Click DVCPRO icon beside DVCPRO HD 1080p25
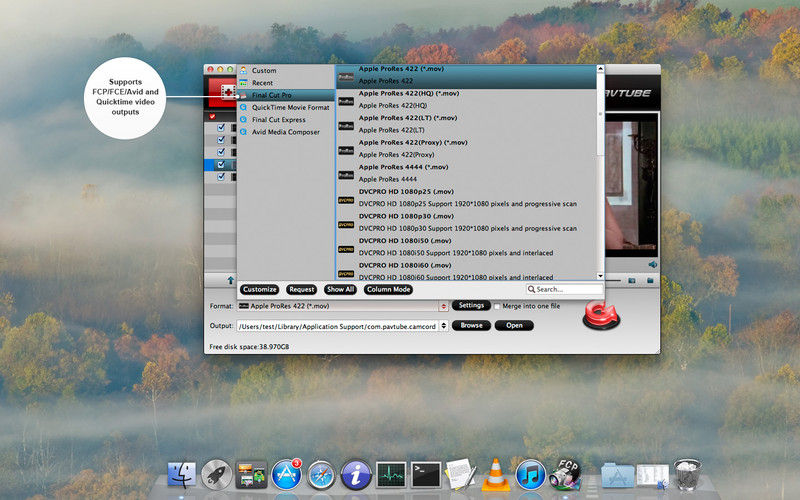Image resolution: width=800 pixels, height=500 pixels. (x=346, y=200)
